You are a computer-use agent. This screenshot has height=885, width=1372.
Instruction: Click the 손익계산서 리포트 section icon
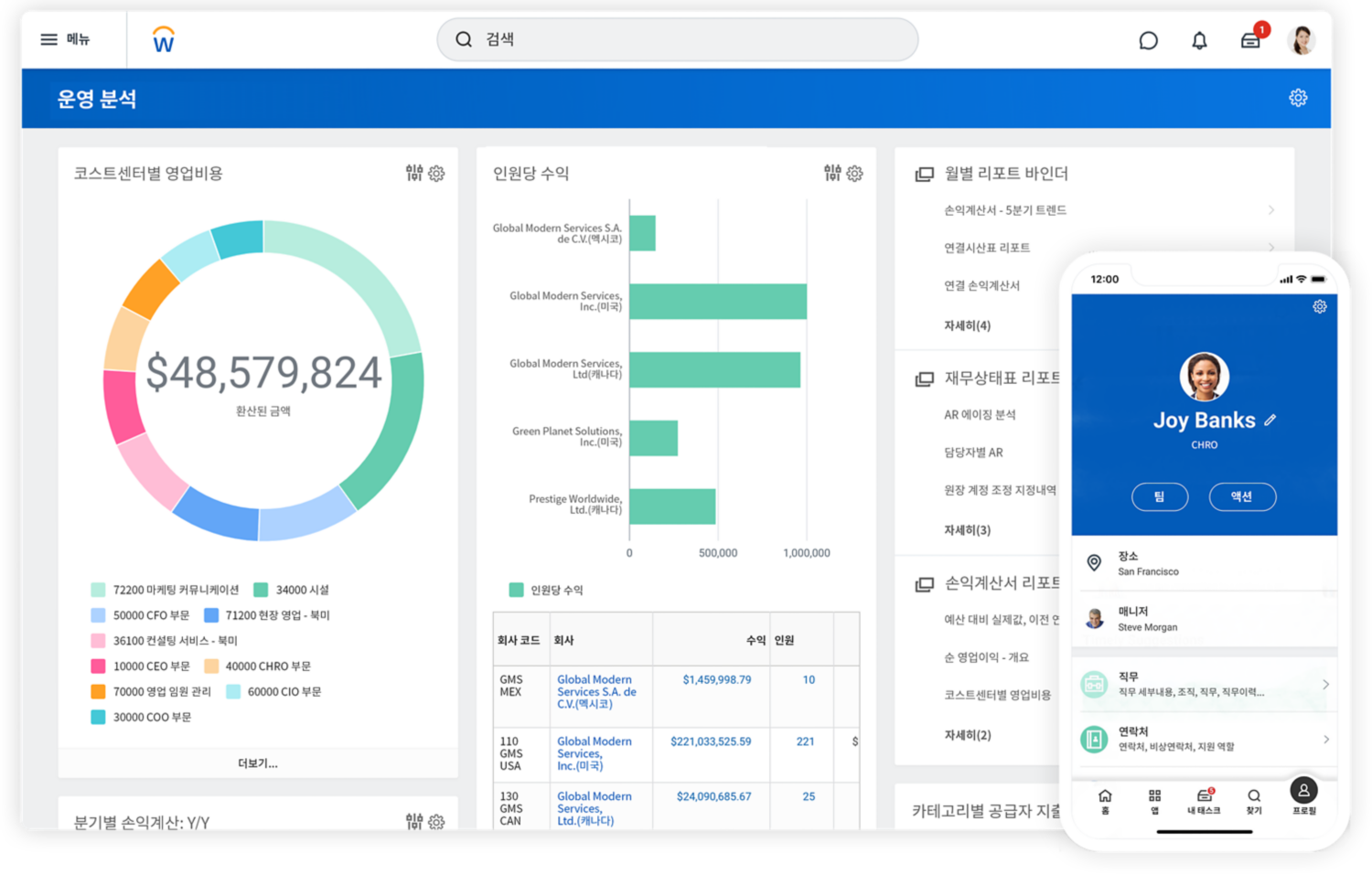click(x=925, y=583)
